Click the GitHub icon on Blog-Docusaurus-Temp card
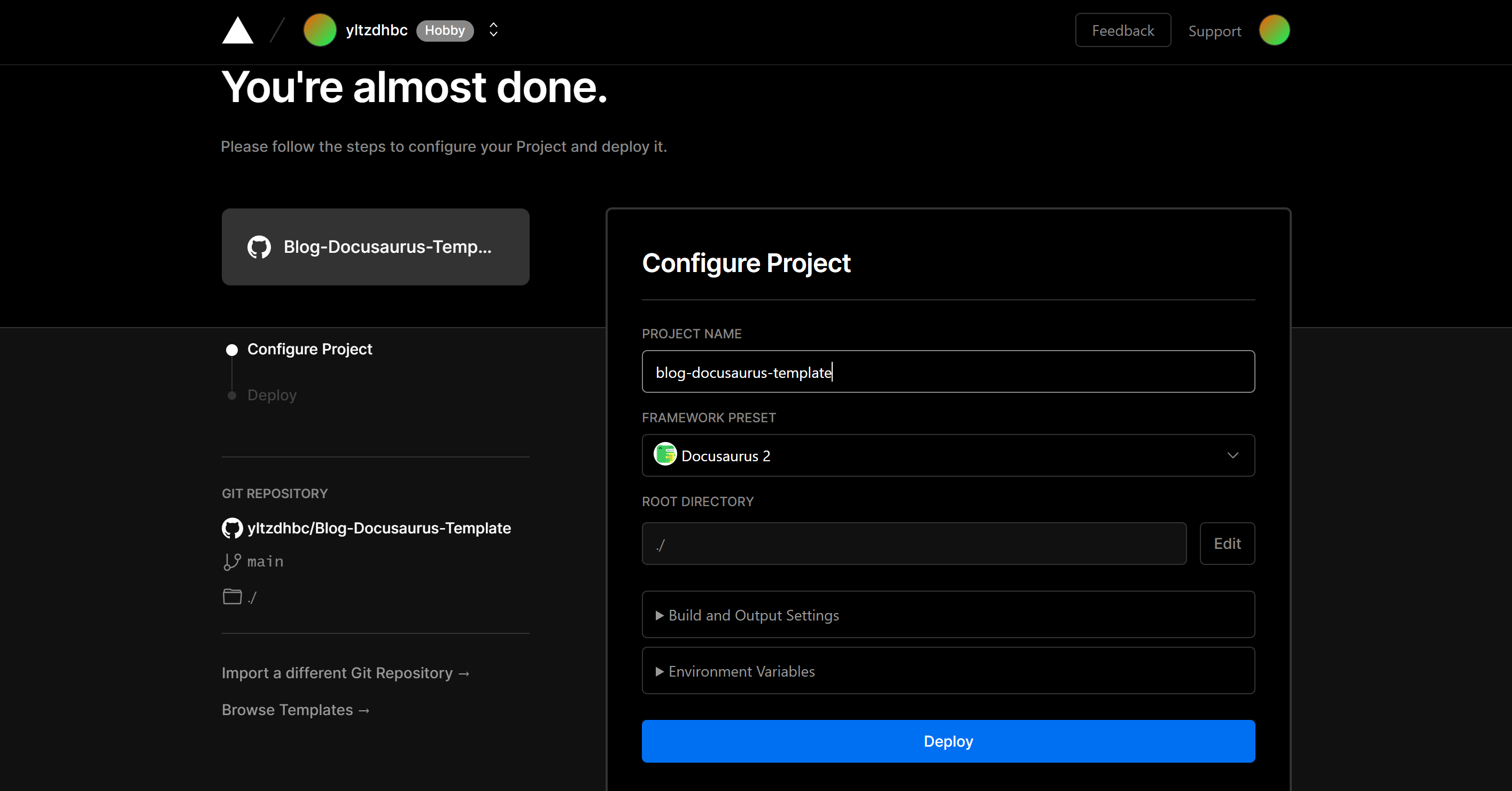 [x=259, y=247]
